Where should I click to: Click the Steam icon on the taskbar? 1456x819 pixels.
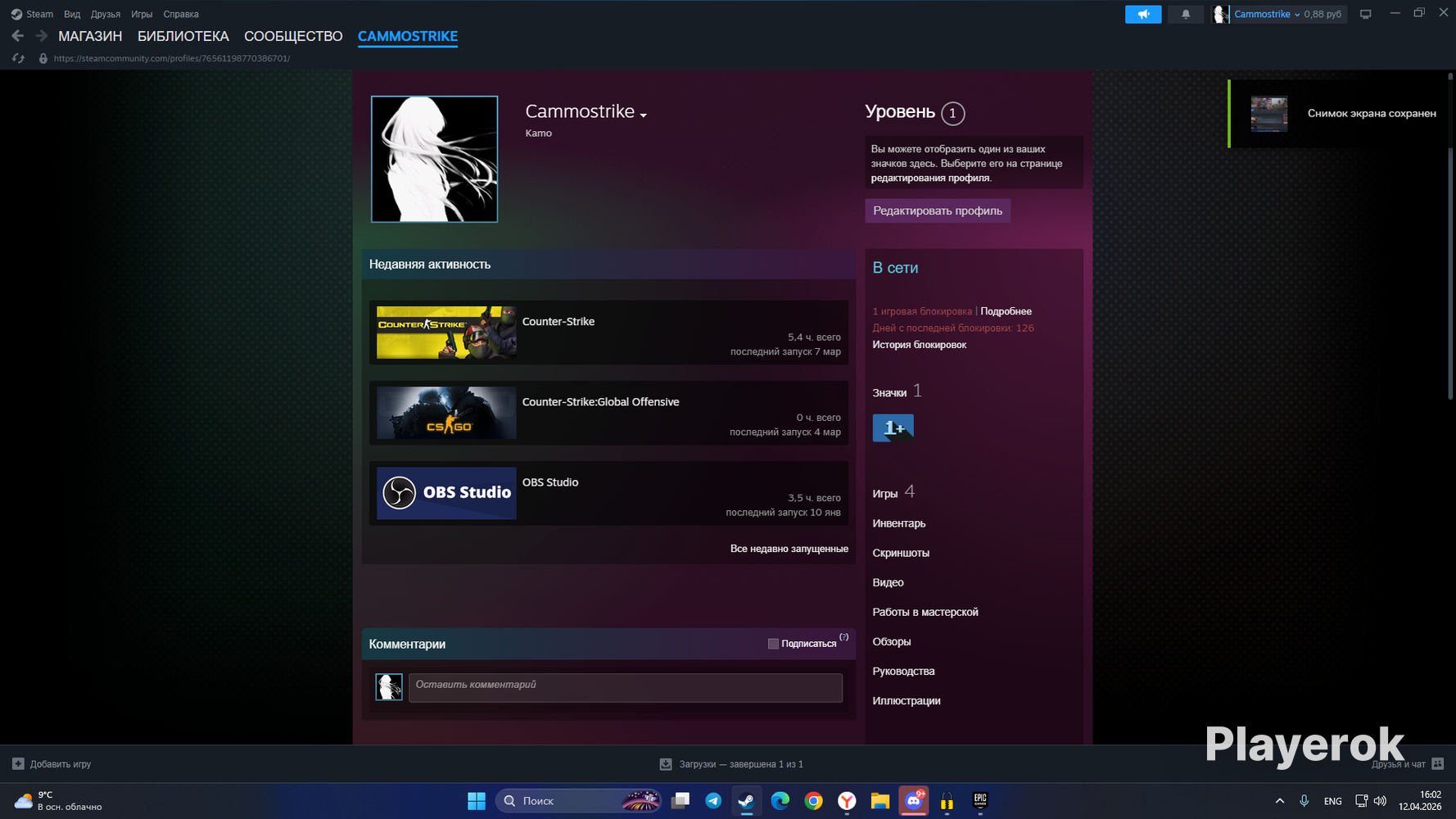coord(747,801)
